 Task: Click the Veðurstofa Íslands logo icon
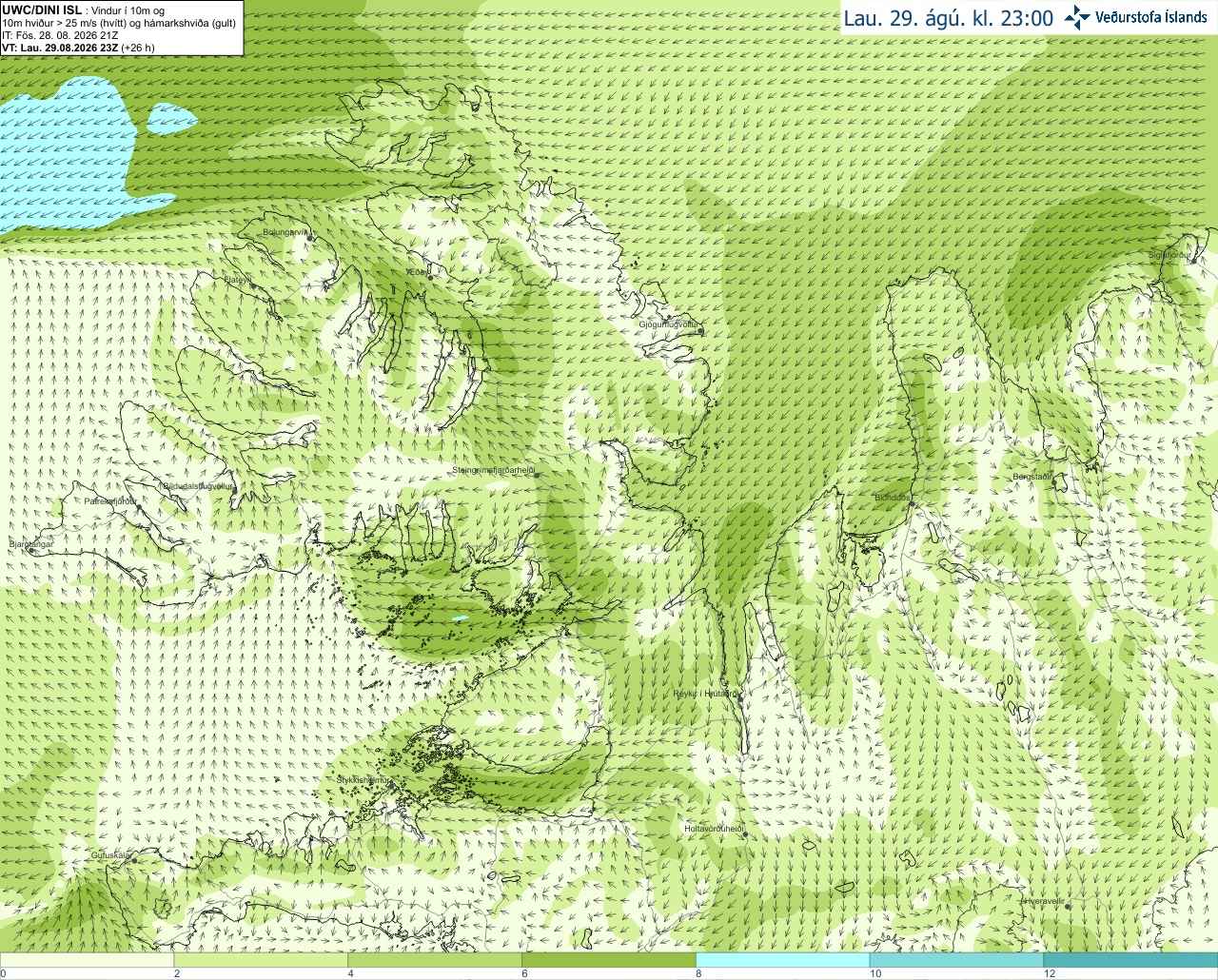pos(1077,17)
